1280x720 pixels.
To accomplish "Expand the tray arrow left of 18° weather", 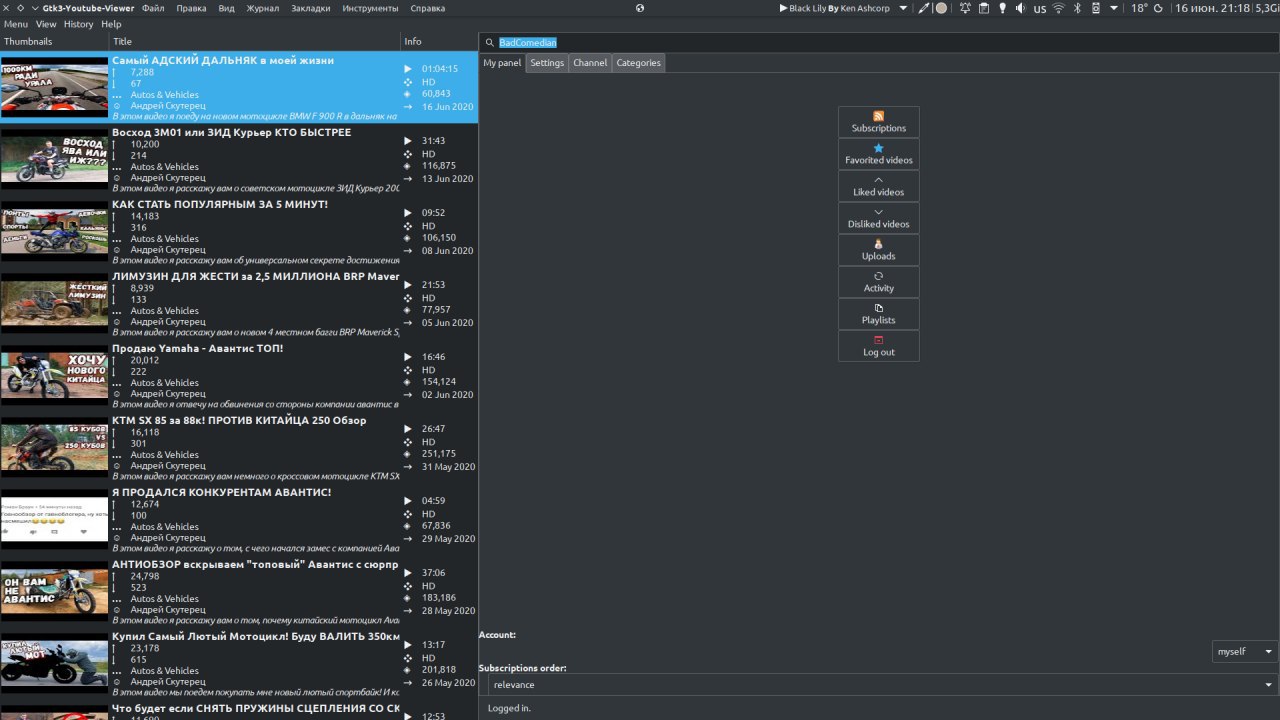I will click(x=1114, y=8).
